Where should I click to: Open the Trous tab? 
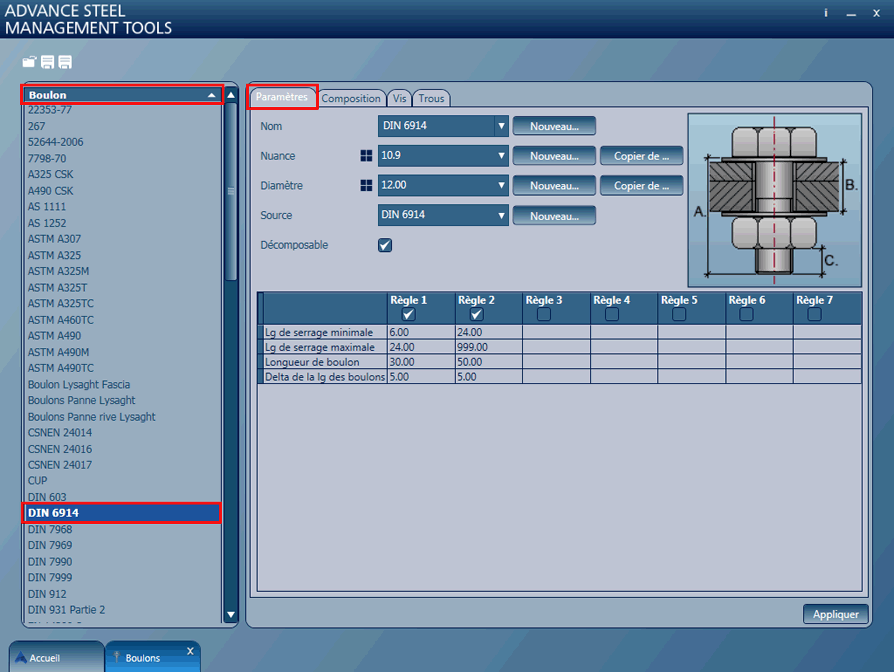pyautogui.click(x=431, y=98)
